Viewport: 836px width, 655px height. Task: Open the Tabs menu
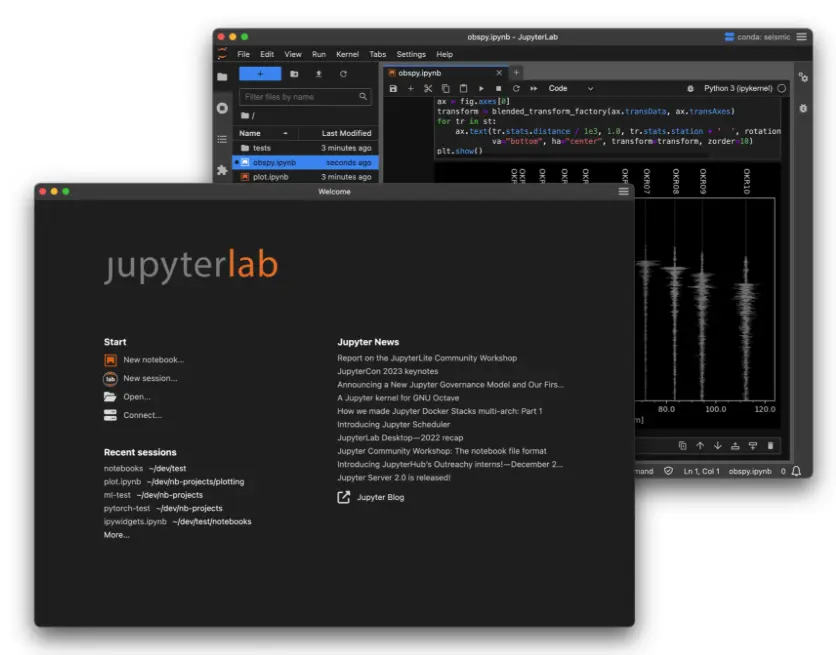(377, 54)
